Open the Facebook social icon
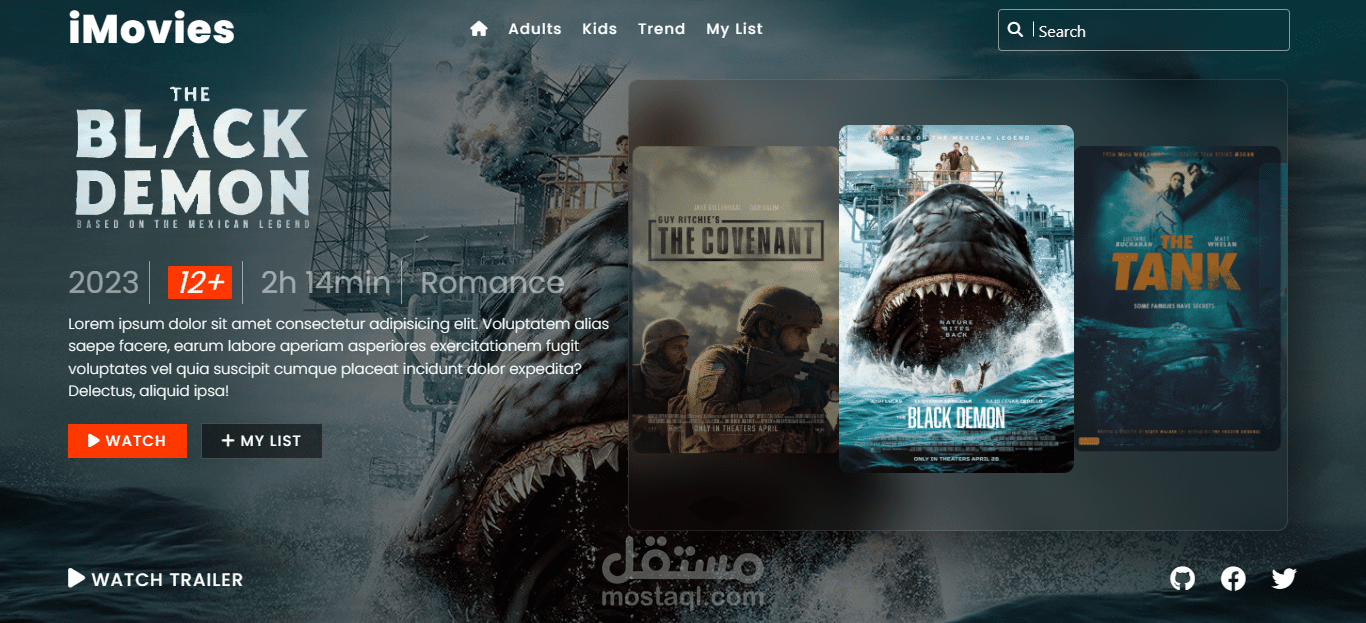 click(x=1233, y=578)
